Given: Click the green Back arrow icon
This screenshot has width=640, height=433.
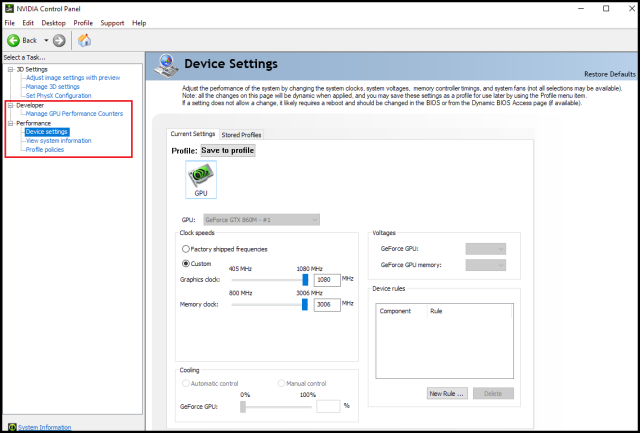Looking at the screenshot, I should tap(13, 40).
